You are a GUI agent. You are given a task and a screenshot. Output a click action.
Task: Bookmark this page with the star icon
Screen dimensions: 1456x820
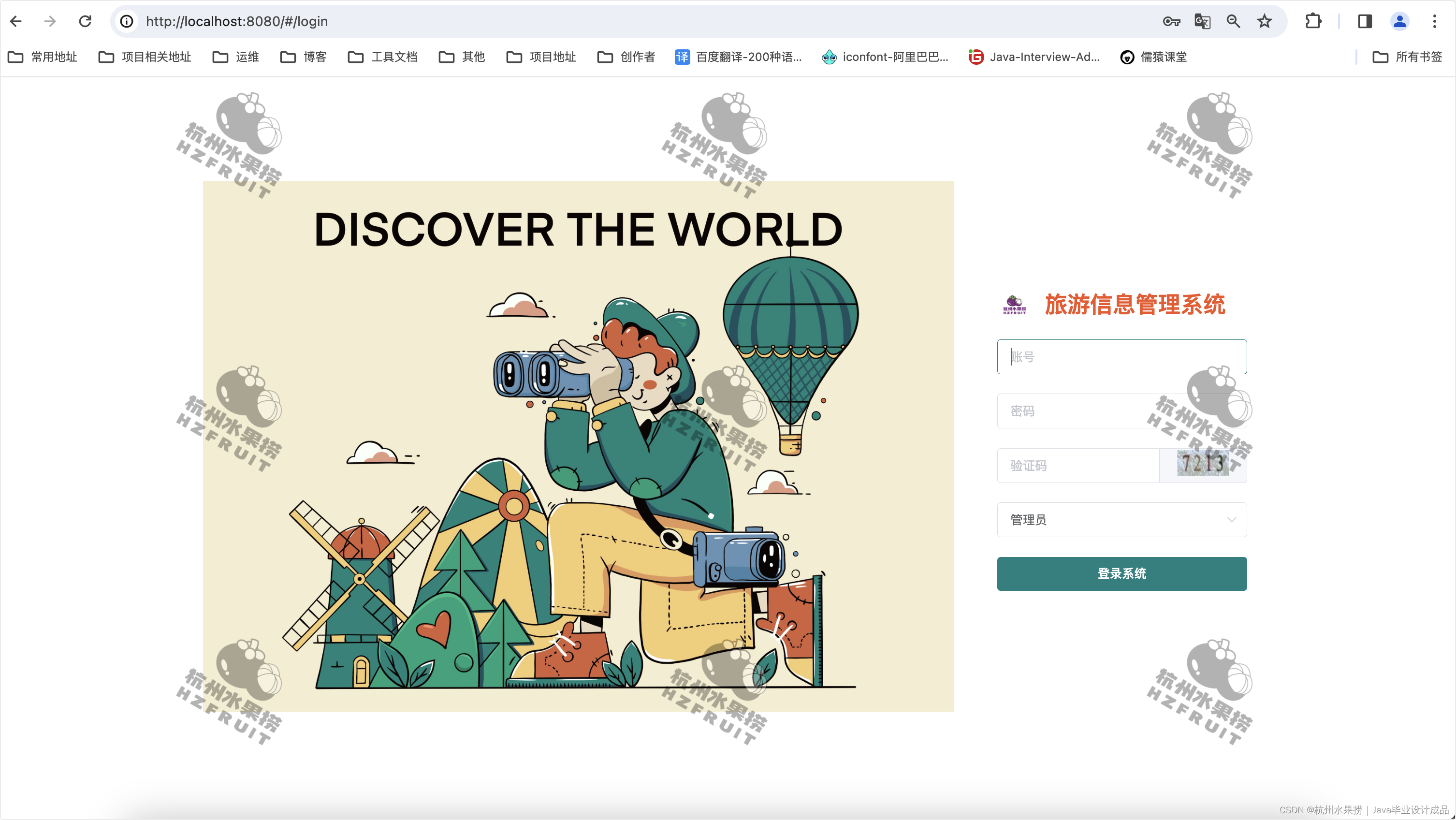(1265, 21)
